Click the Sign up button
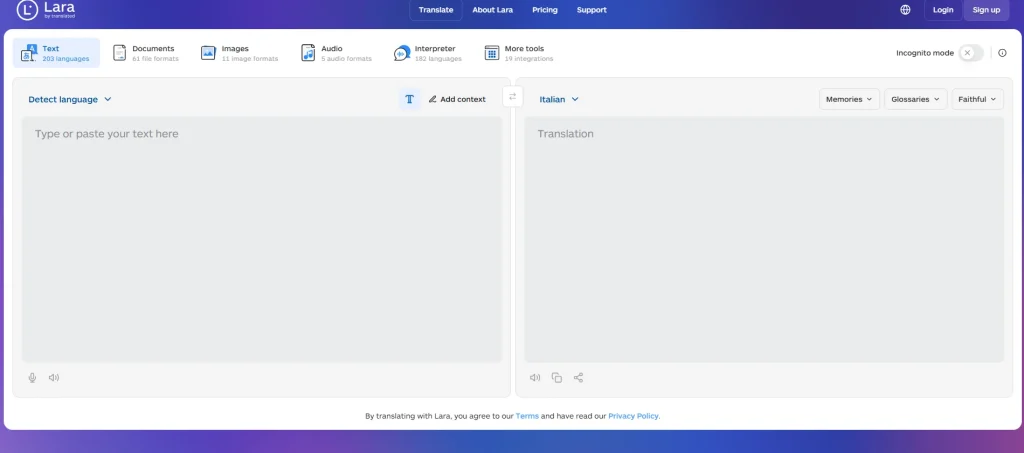Viewport: 1024px width, 453px height. coord(986,10)
